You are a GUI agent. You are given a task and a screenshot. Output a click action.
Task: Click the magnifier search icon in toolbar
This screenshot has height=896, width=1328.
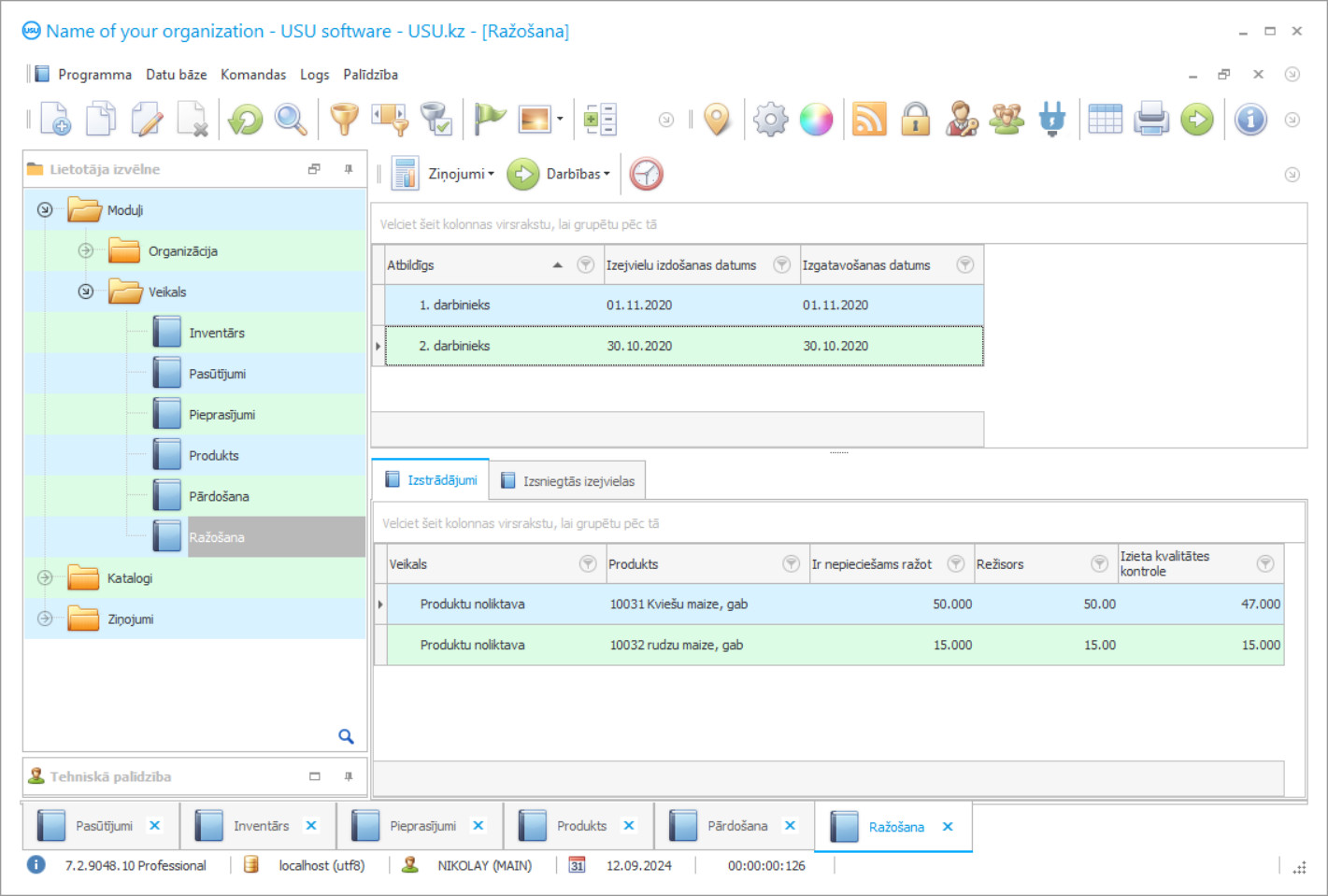(291, 120)
